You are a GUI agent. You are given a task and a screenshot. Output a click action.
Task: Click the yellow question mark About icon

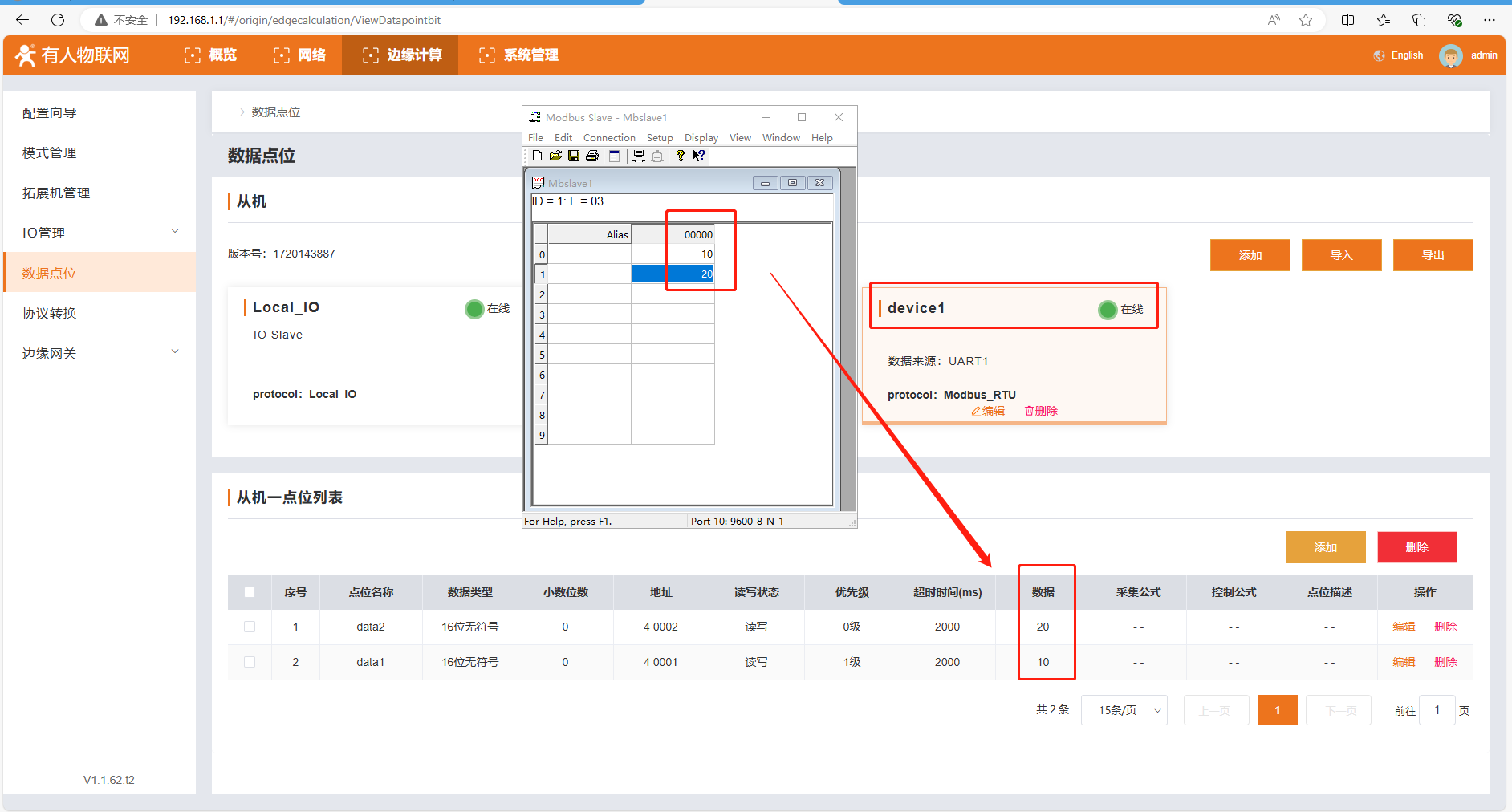[x=681, y=156]
